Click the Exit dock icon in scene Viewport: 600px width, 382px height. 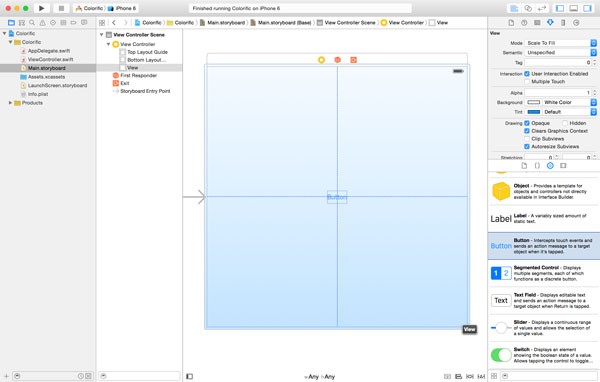pos(354,60)
